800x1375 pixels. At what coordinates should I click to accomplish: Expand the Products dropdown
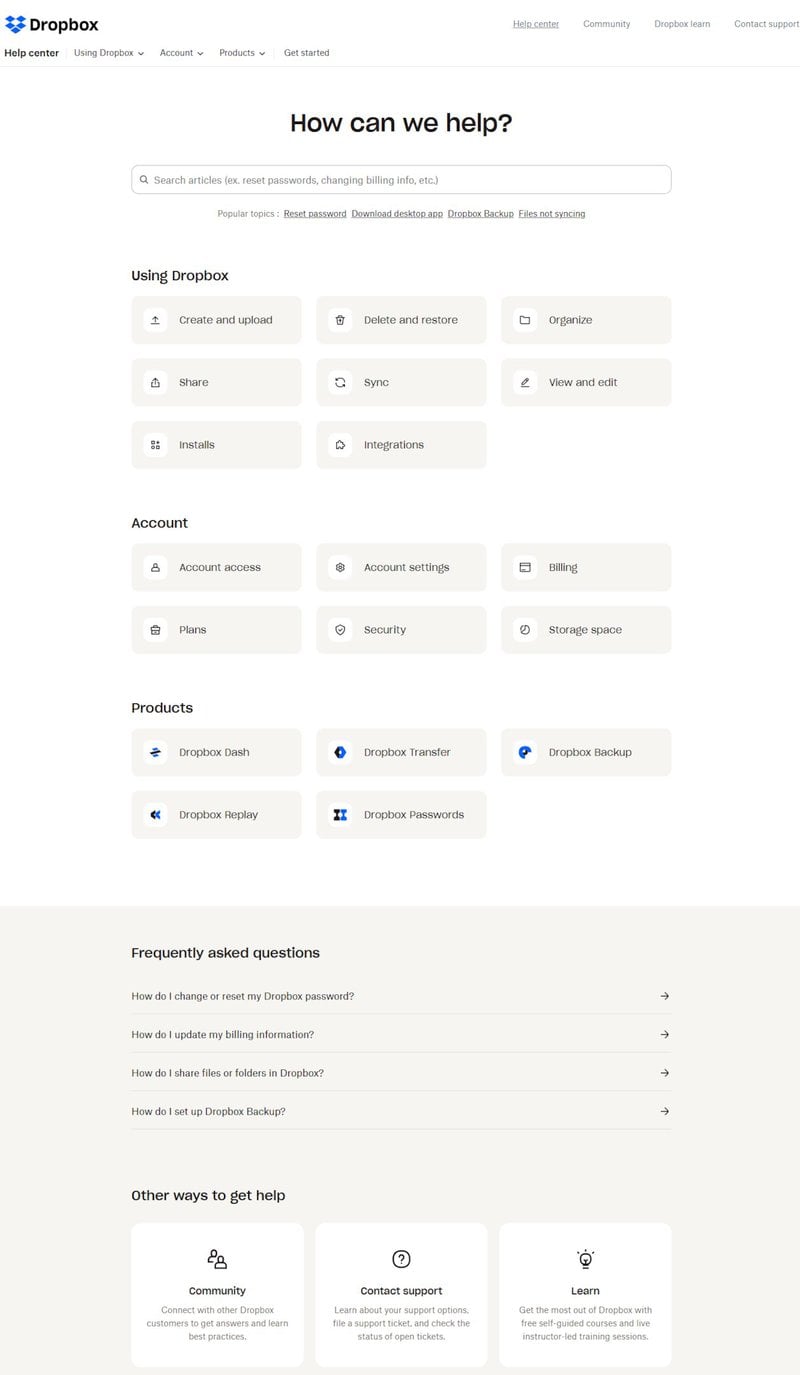coord(241,53)
